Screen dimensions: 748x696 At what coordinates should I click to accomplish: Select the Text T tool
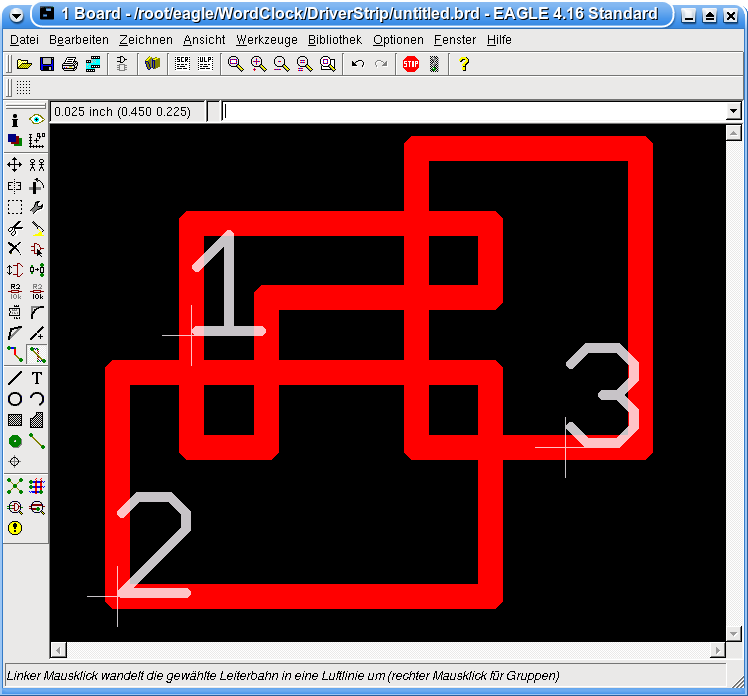pos(37,378)
